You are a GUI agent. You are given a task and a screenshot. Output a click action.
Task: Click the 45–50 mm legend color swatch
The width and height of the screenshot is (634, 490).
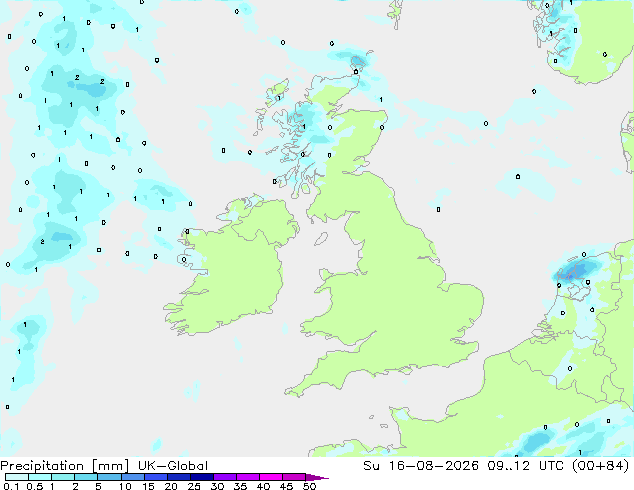(x=294, y=477)
